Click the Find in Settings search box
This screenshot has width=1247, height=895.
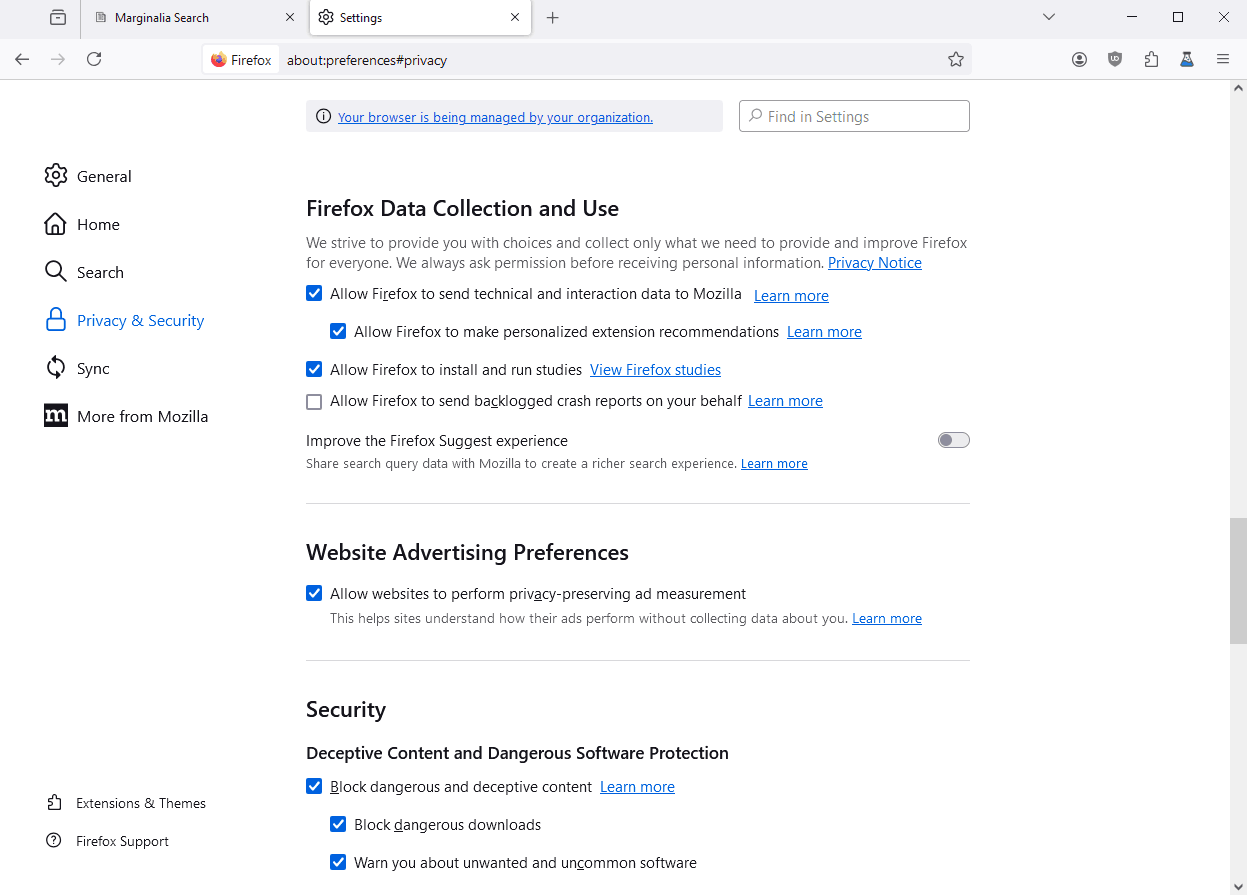tap(854, 116)
